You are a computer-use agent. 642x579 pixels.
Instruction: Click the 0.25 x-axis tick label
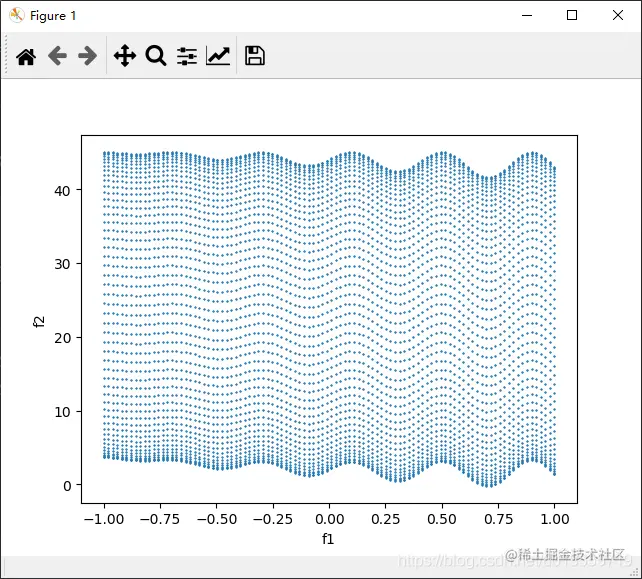coord(385,519)
